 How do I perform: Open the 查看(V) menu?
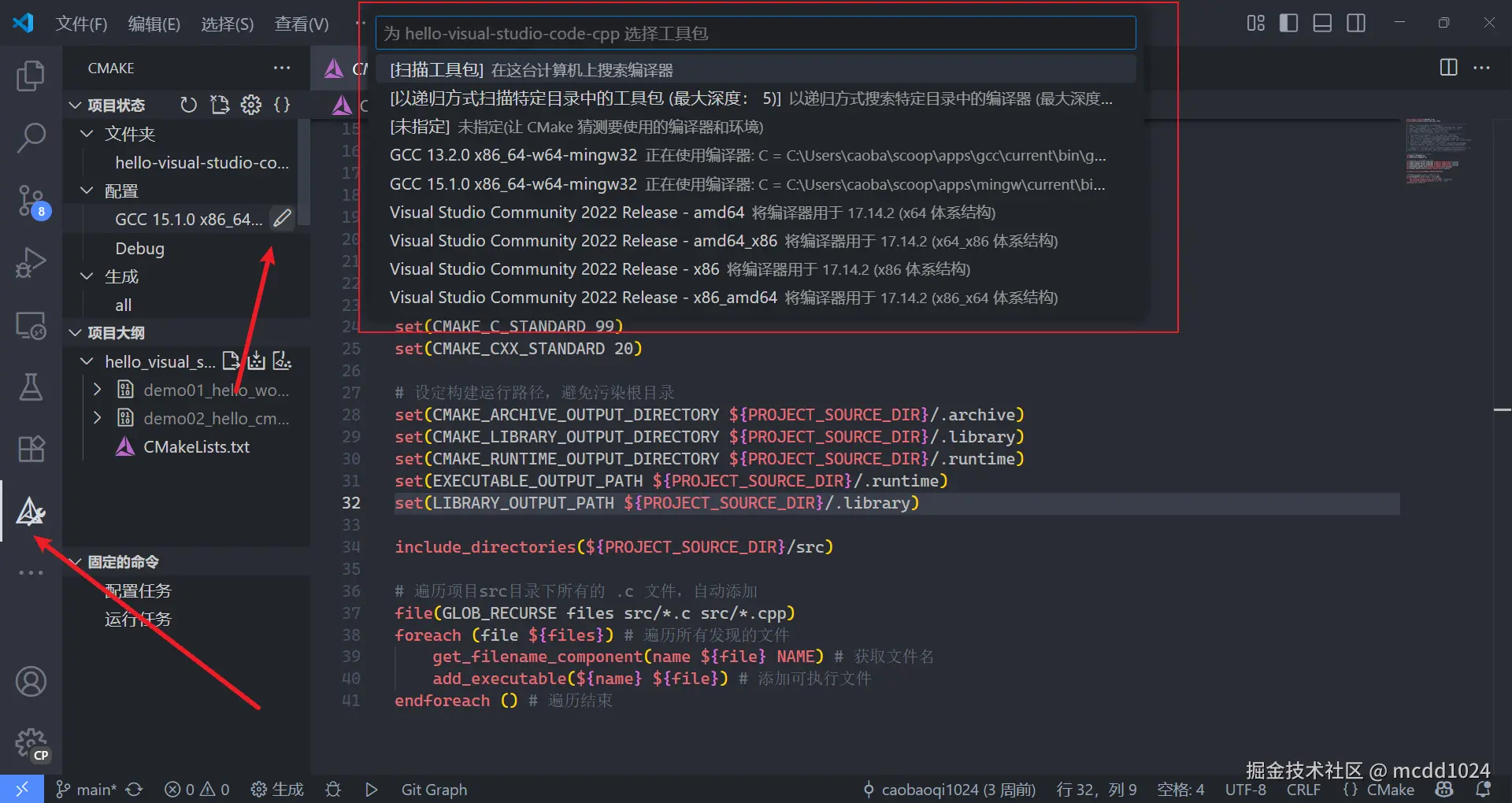pos(302,24)
